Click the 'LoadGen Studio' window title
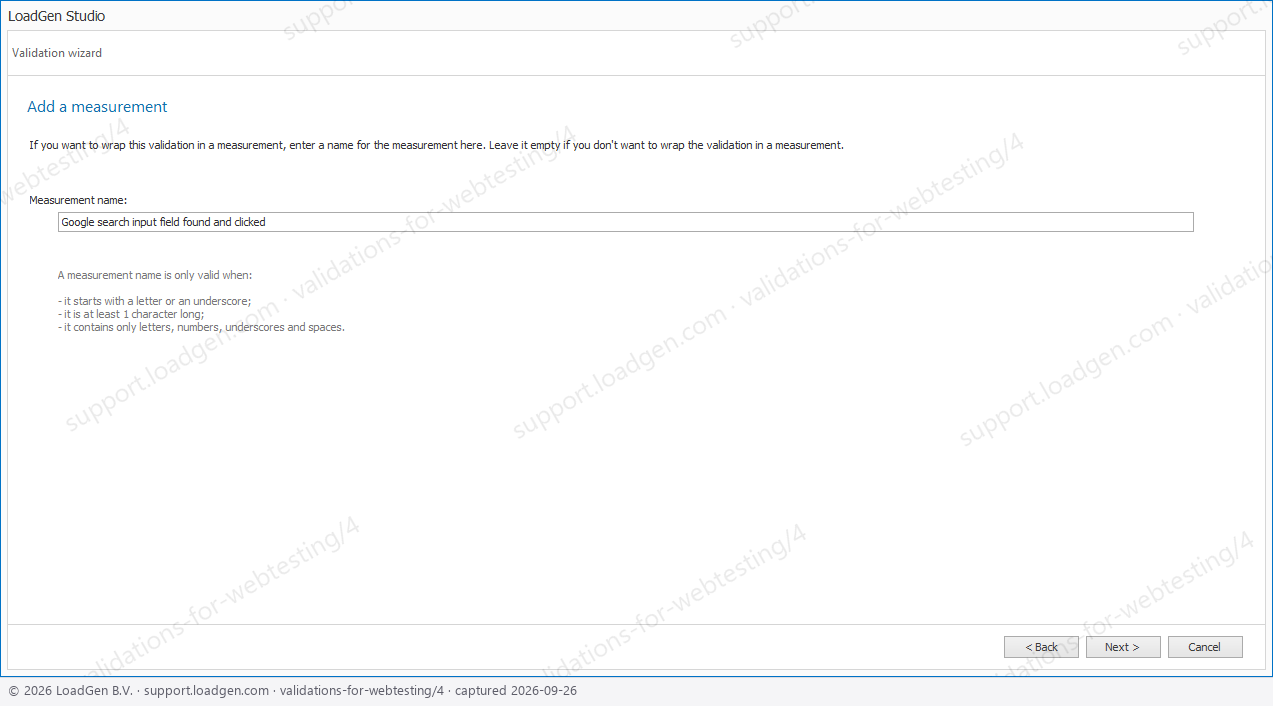 [56, 16]
